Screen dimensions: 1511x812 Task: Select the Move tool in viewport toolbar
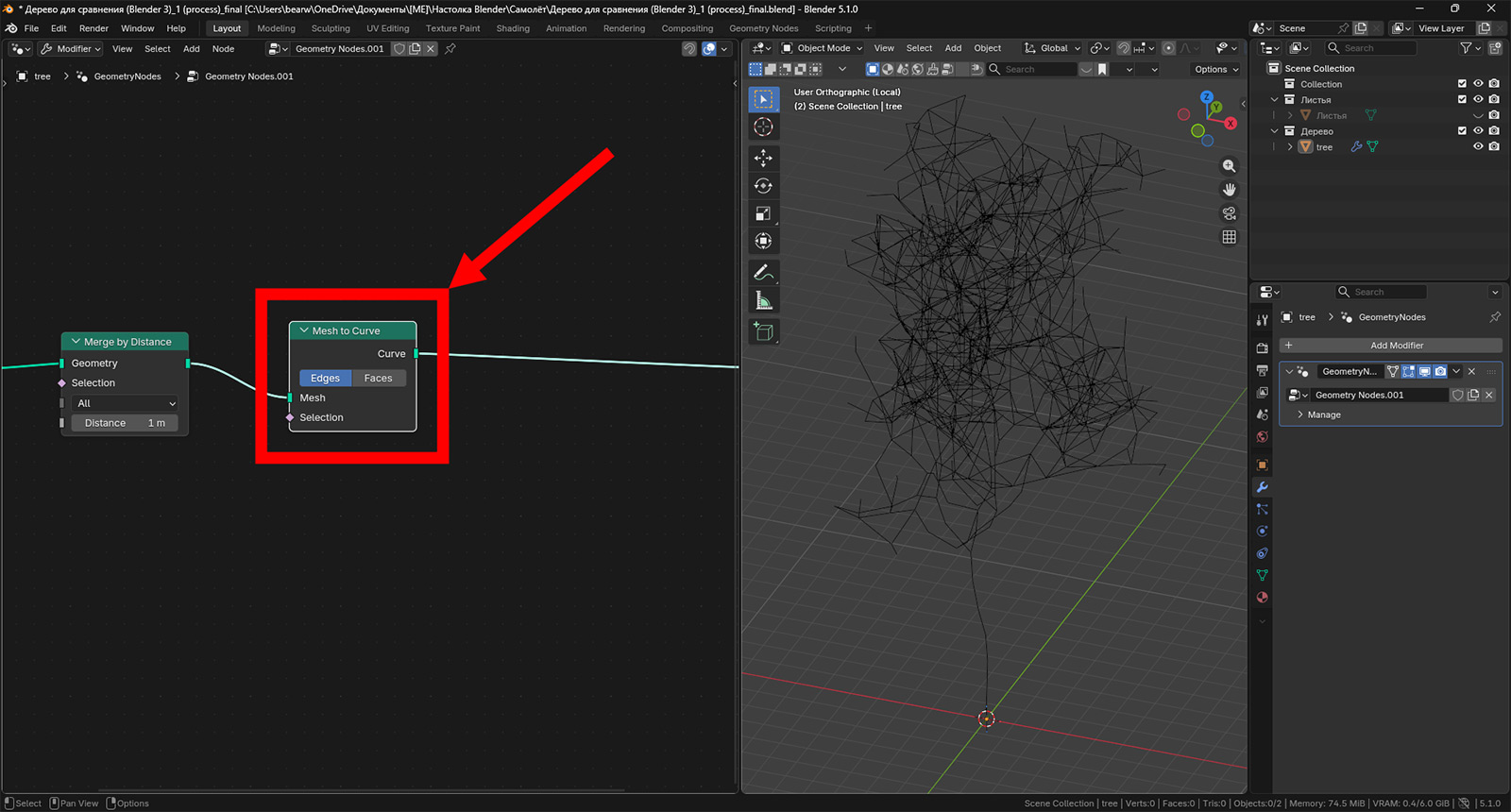[x=763, y=158]
